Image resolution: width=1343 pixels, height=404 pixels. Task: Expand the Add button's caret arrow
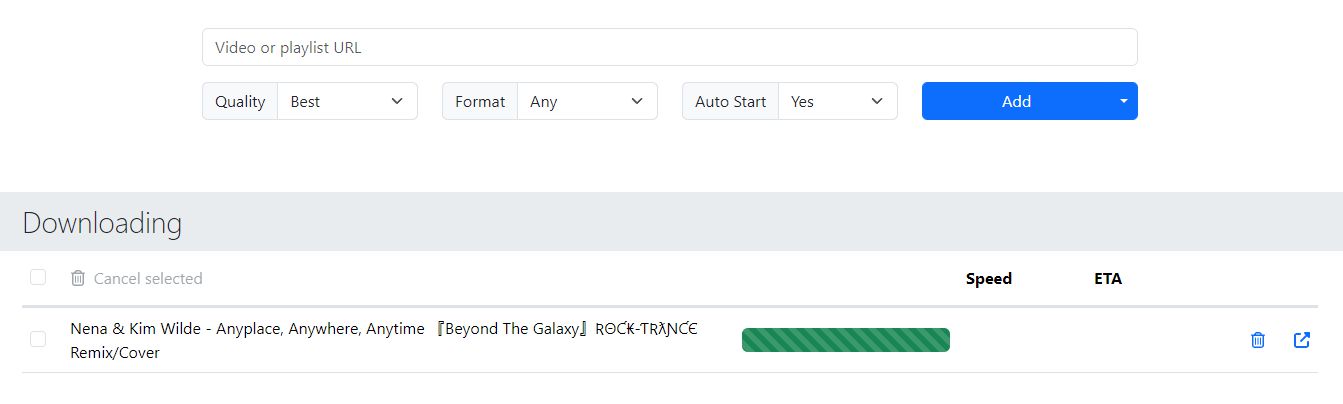point(1123,101)
